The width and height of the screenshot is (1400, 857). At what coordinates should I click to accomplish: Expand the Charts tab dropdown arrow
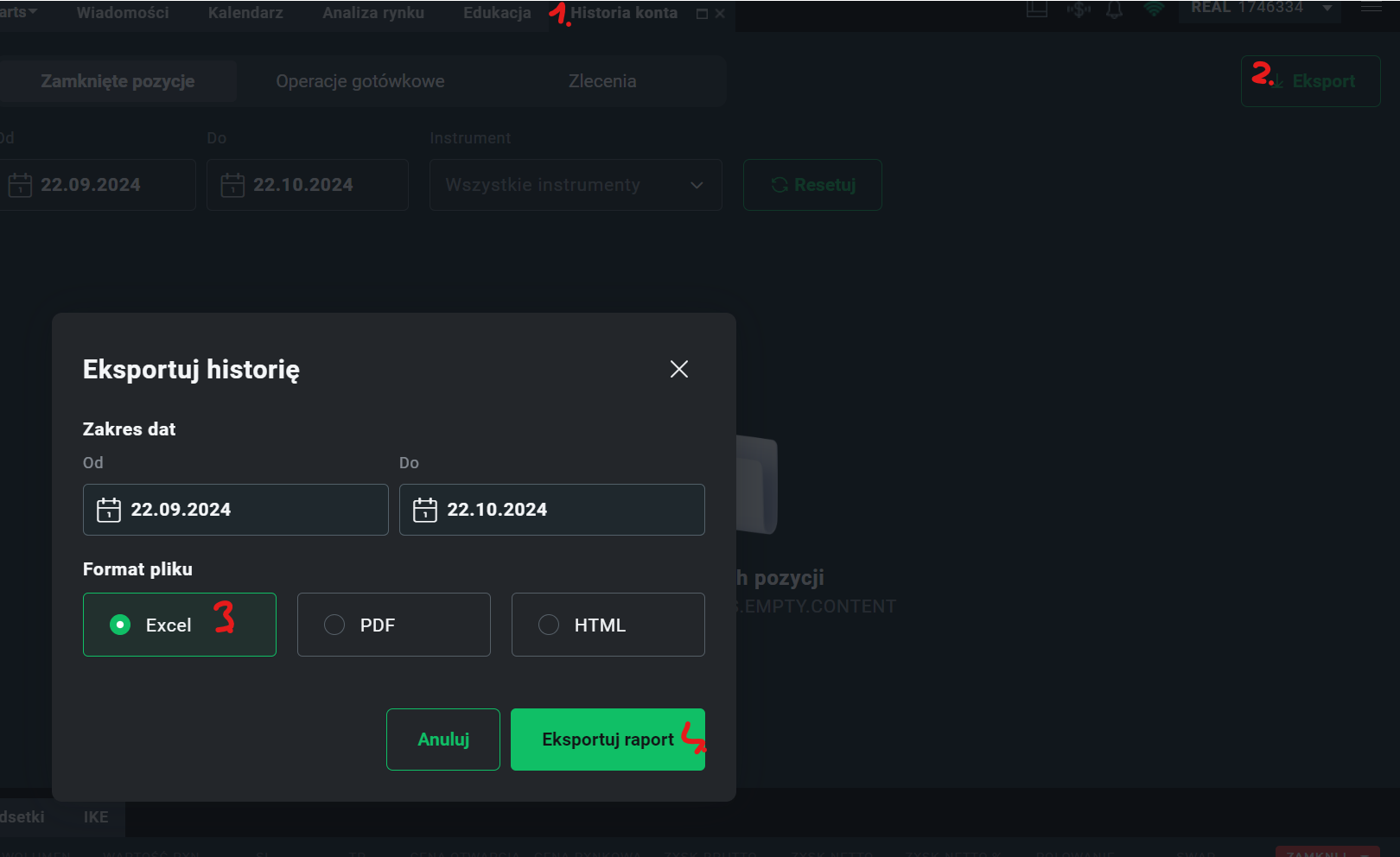(33, 12)
